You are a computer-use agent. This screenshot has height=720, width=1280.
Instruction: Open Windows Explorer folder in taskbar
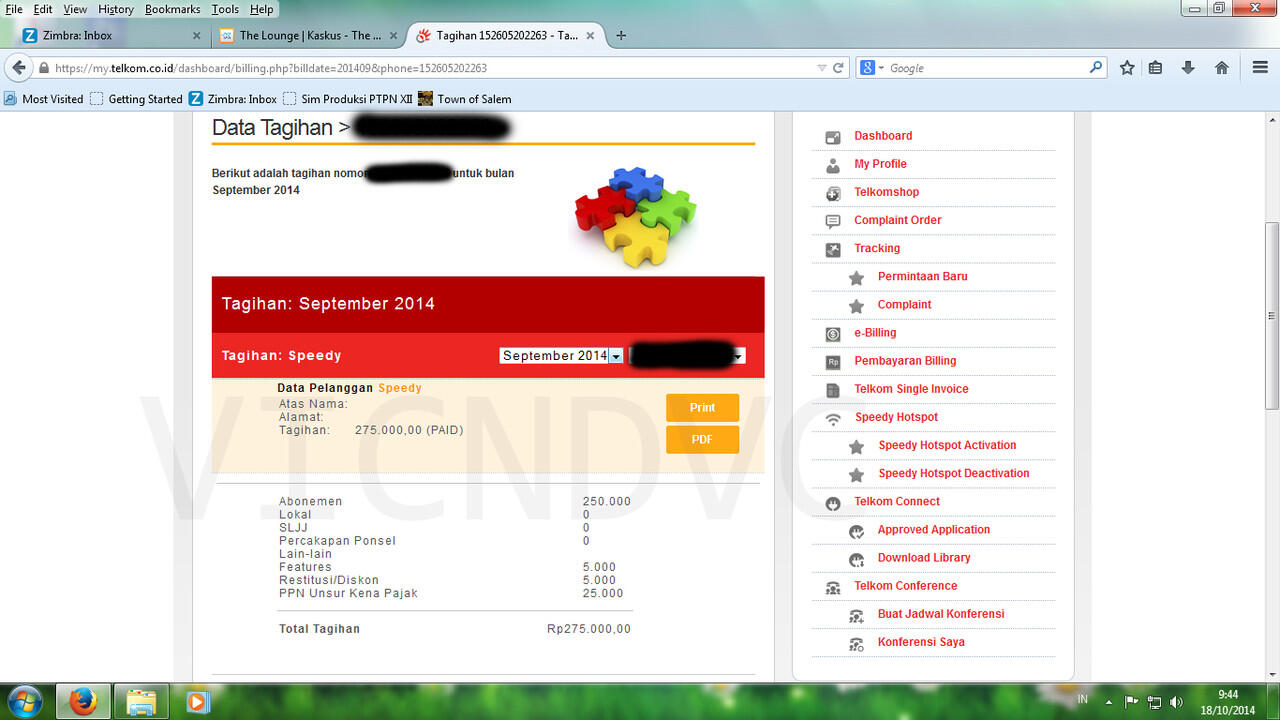(x=141, y=702)
